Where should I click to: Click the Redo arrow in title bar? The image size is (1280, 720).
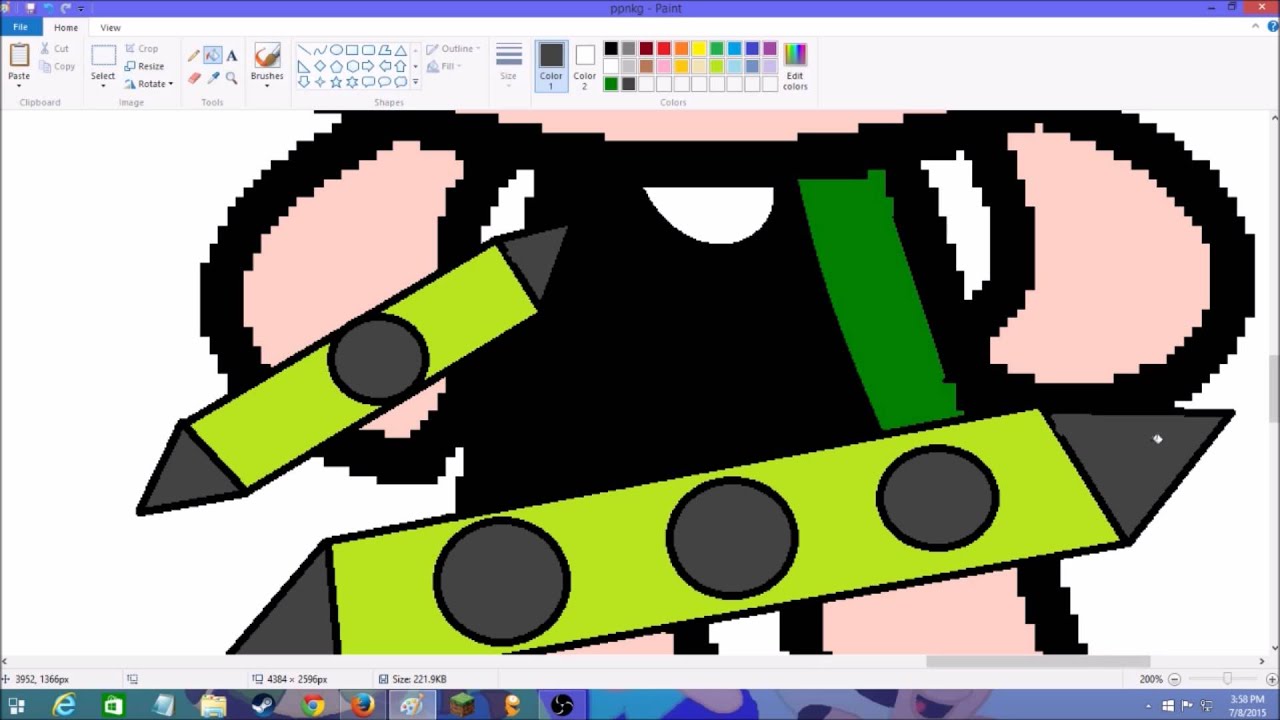click(66, 8)
